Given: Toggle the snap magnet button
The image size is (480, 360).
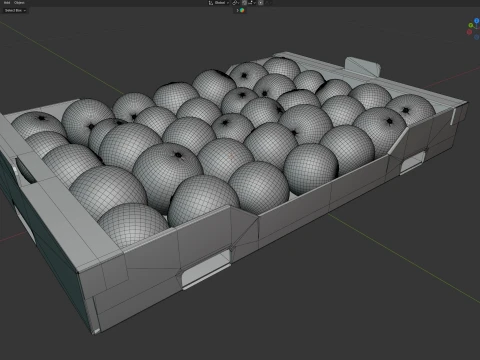Looking at the screenshot, I should pyautogui.click(x=244, y=3).
